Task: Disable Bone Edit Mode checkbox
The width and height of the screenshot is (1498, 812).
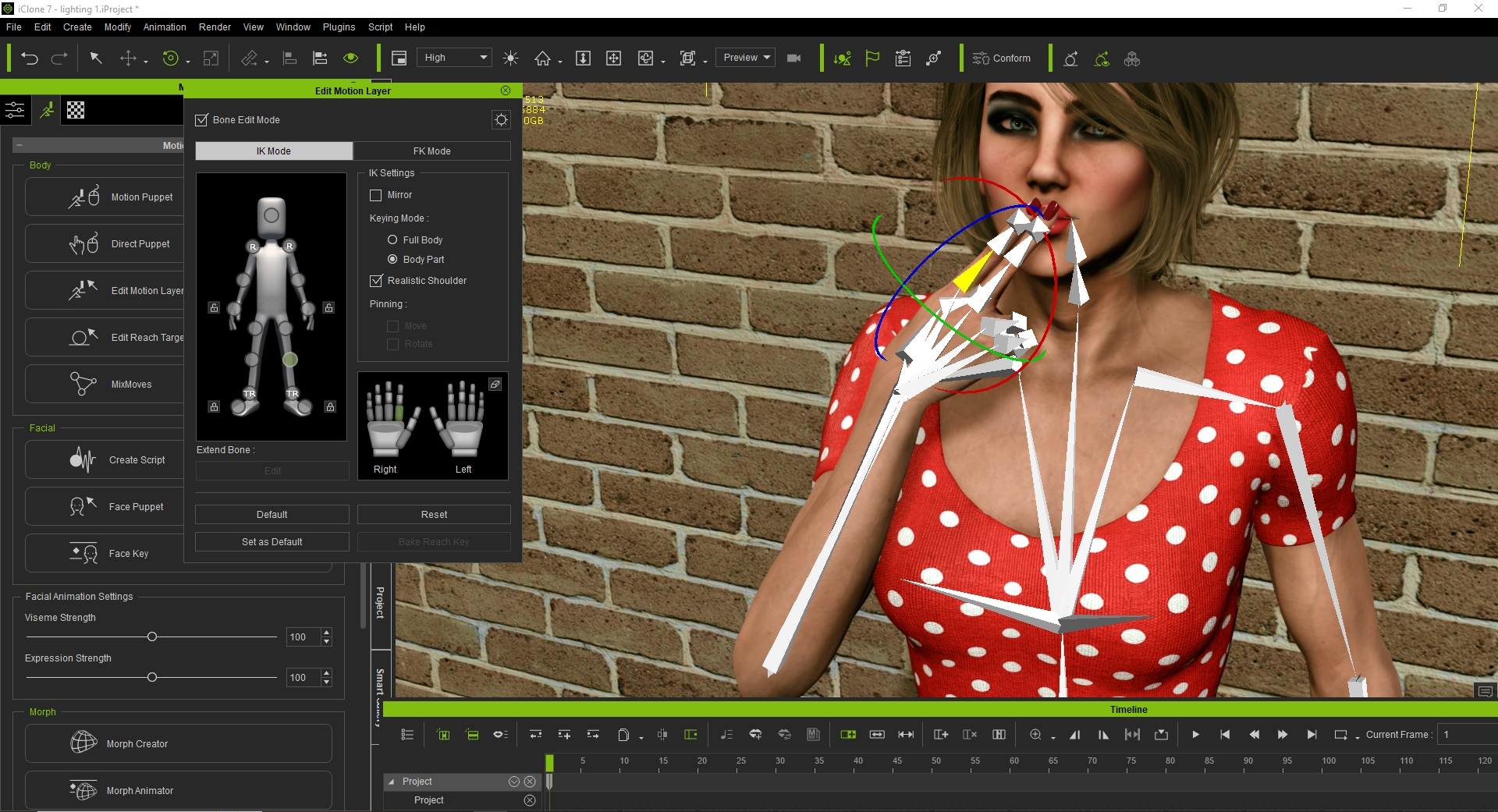Action: pos(201,119)
